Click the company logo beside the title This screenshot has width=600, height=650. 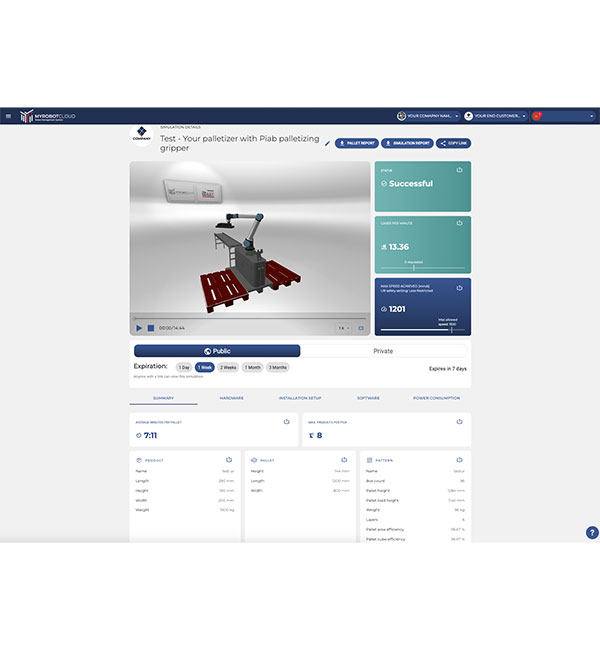(x=141, y=135)
